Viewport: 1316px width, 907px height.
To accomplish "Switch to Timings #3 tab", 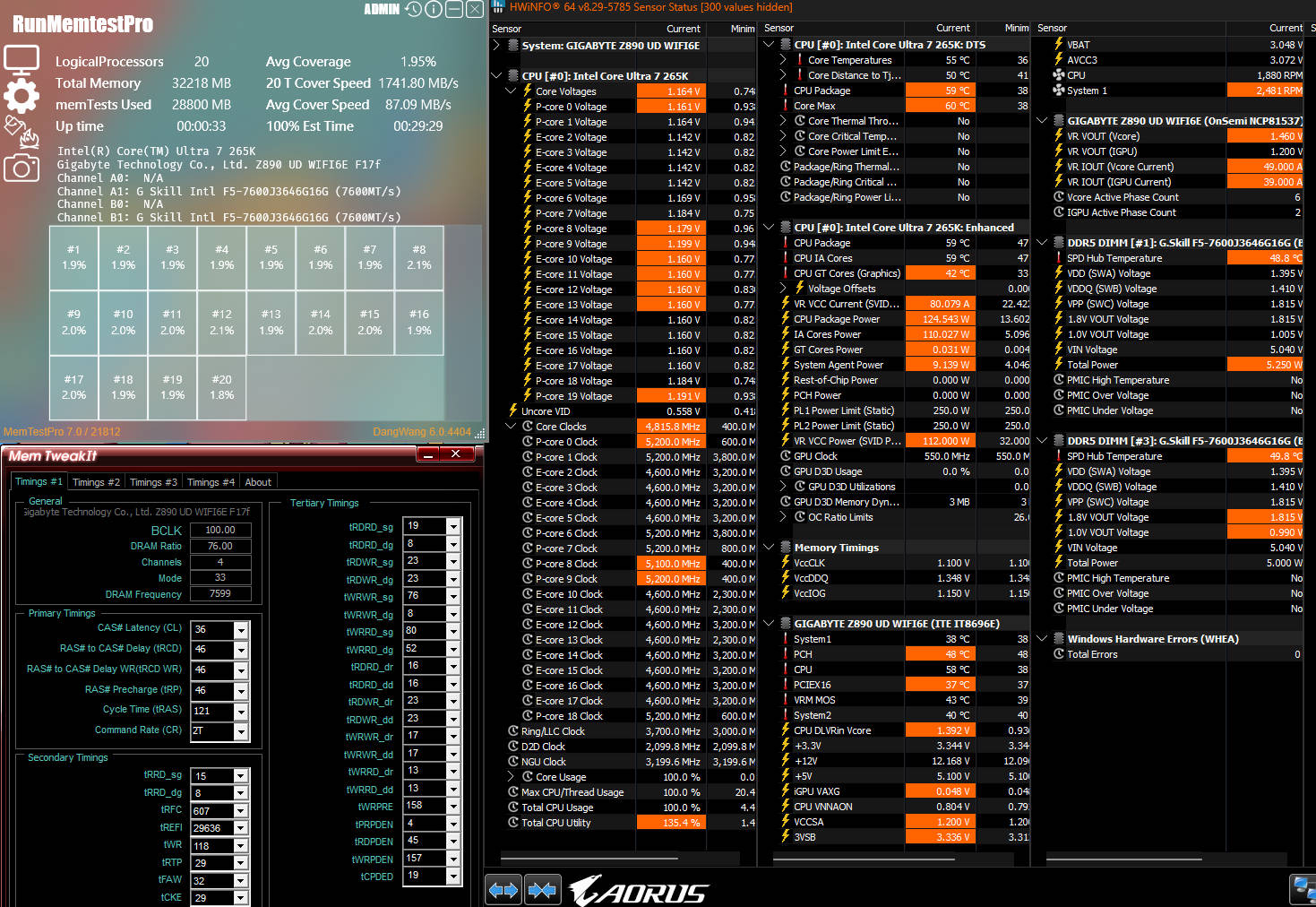I will (153, 482).
